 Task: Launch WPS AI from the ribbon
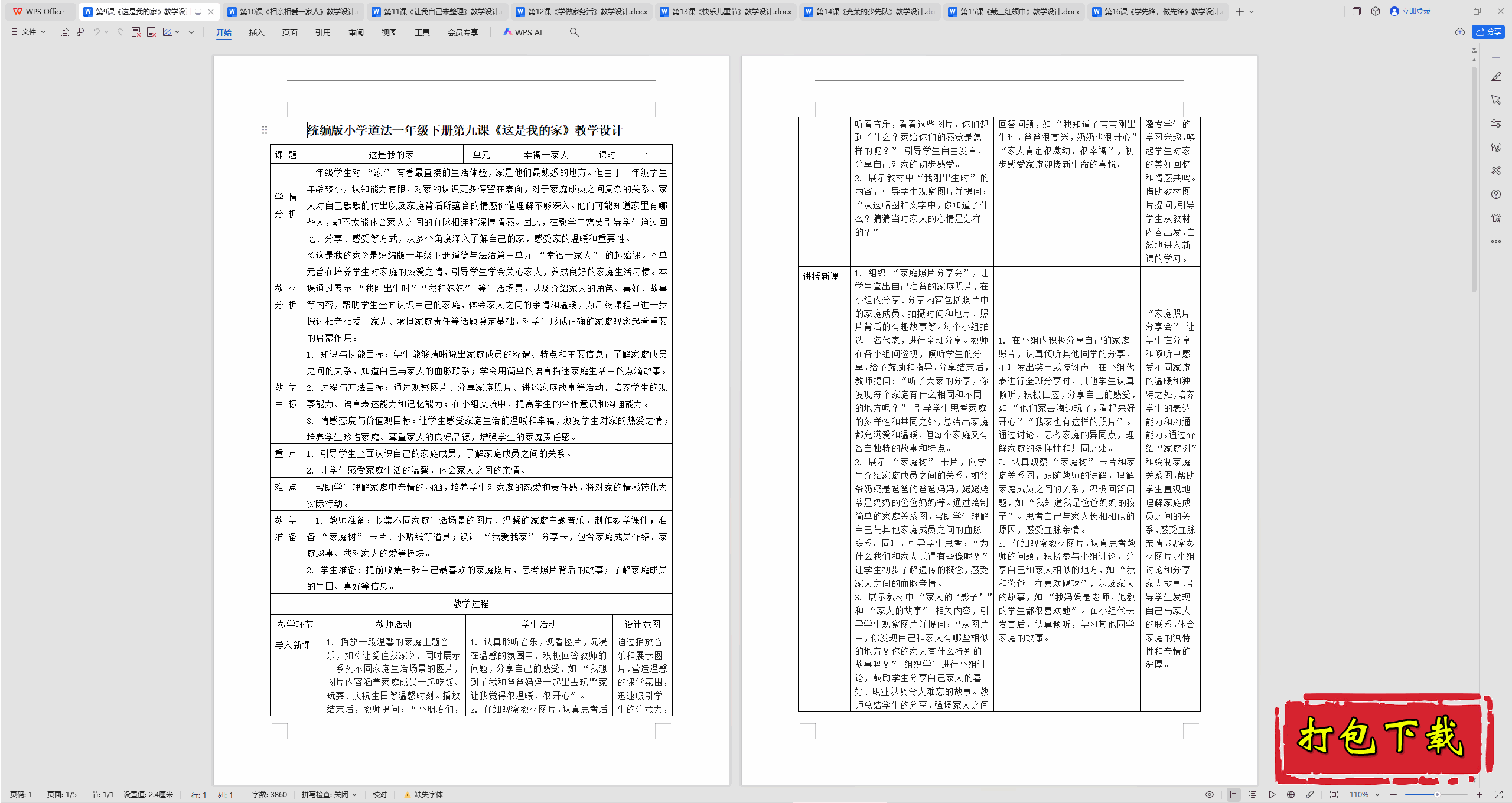click(x=523, y=32)
